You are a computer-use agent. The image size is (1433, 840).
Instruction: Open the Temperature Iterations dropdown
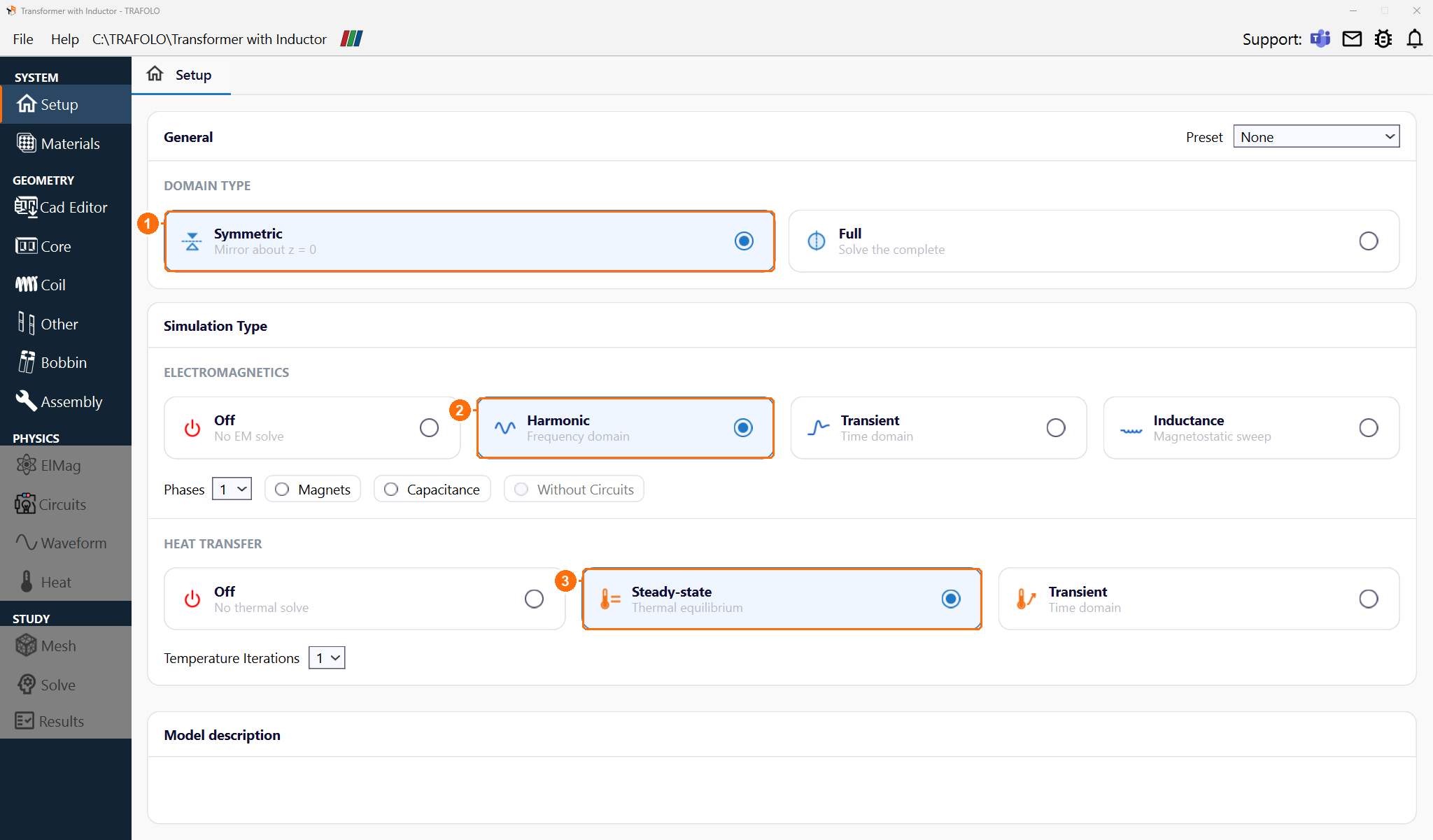[327, 657]
